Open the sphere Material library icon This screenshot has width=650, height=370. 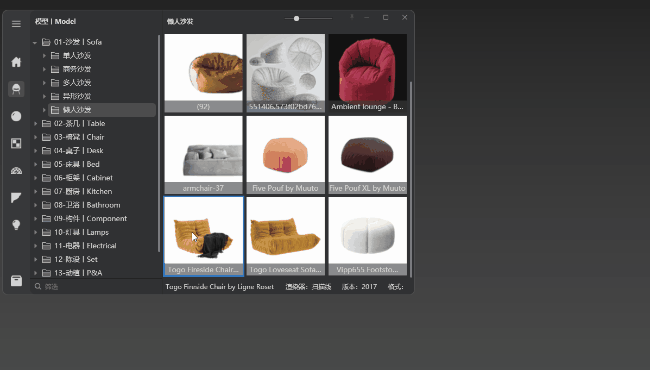[x=16, y=116]
